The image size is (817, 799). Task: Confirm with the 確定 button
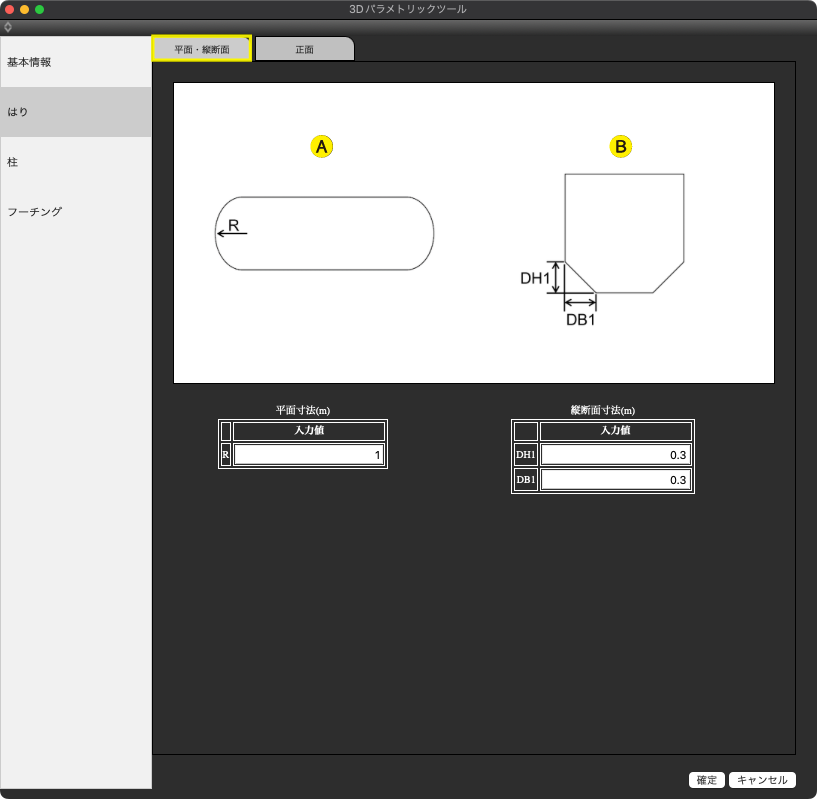point(707,780)
